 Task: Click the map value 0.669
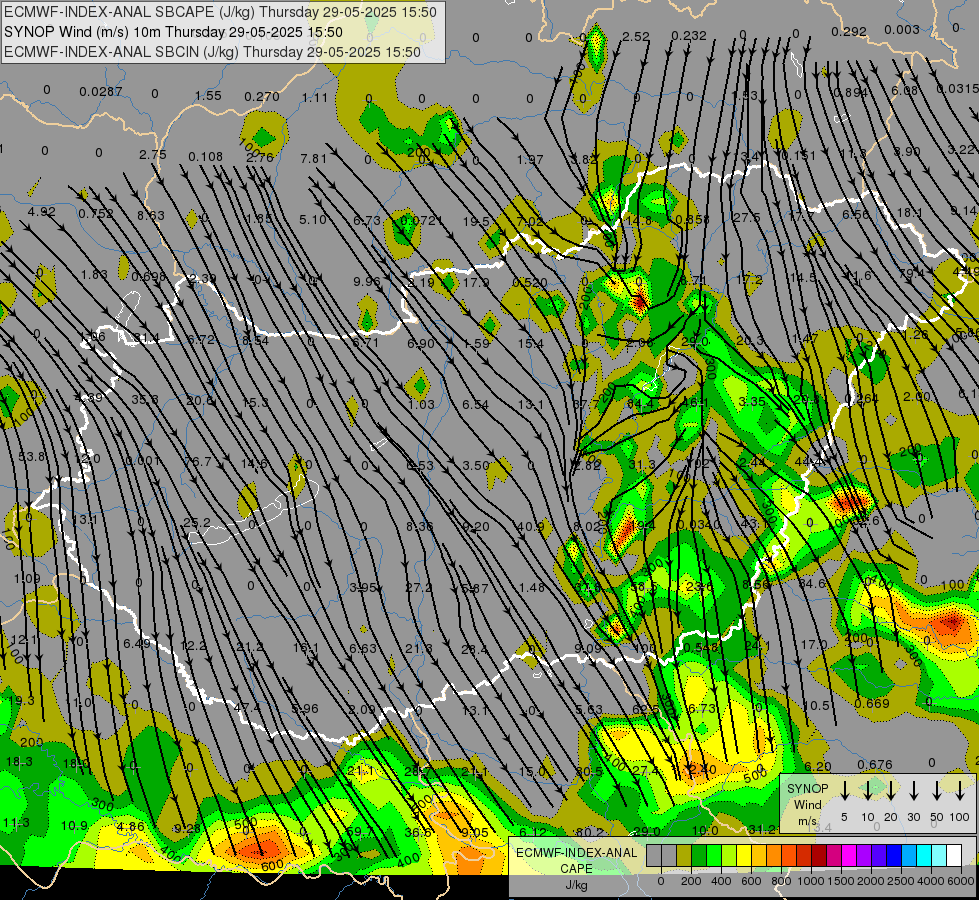872,703
